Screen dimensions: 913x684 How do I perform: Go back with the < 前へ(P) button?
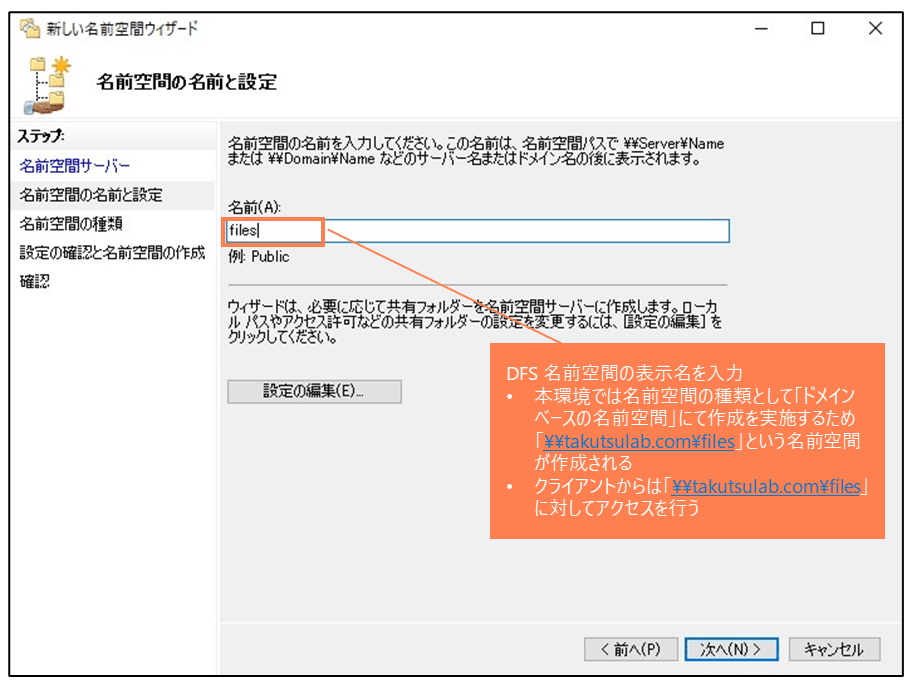coord(631,649)
